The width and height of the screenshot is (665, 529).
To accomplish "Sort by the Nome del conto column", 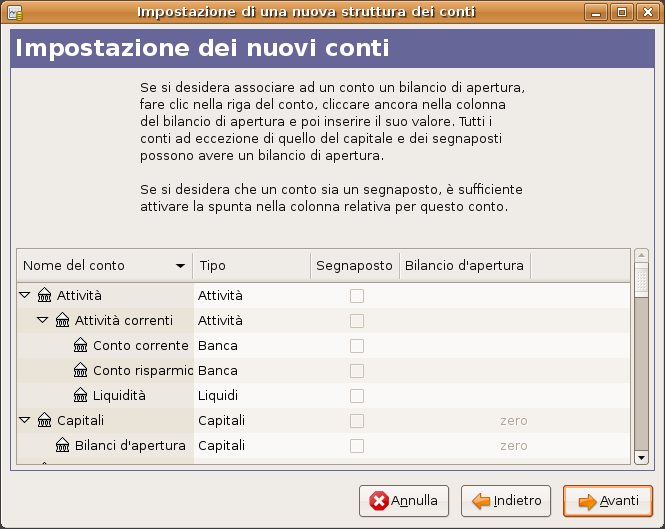I will 105,266.
